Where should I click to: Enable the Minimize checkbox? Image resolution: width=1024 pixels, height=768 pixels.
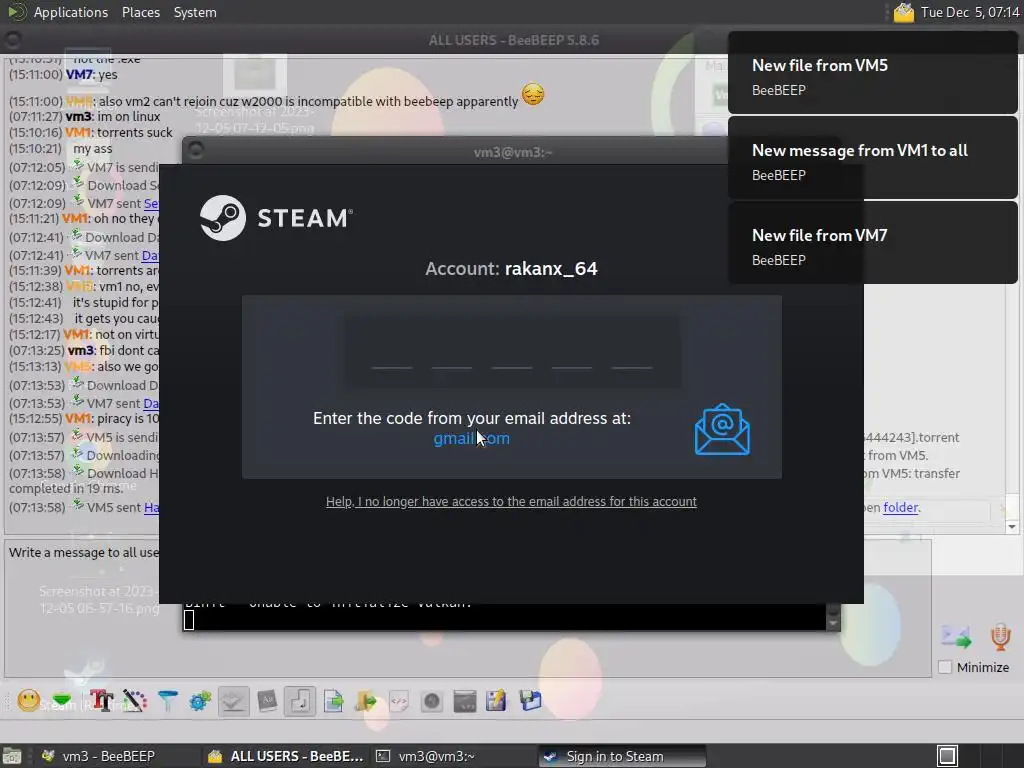click(944, 667)
